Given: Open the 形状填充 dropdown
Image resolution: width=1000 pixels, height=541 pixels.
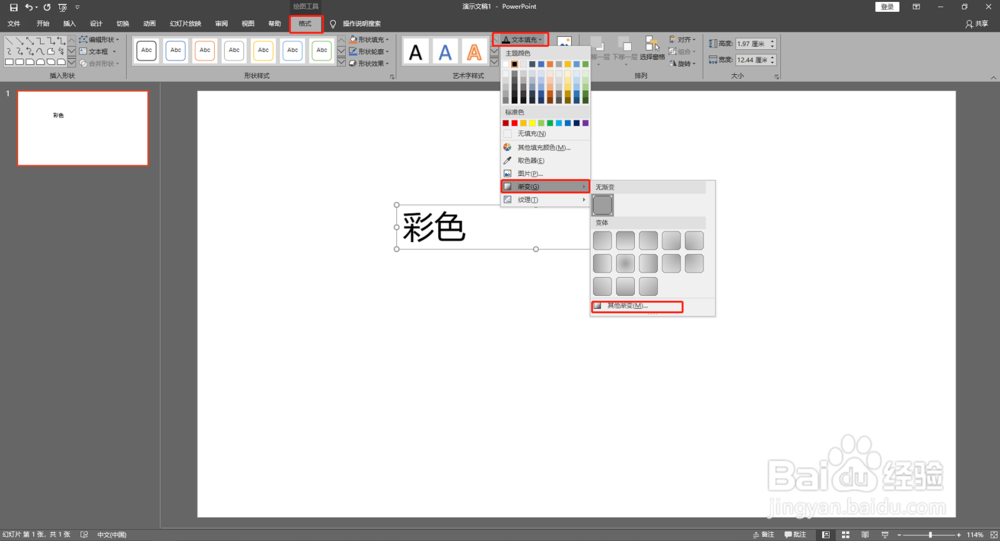Looking at the screenshot, I should point(369,40).
